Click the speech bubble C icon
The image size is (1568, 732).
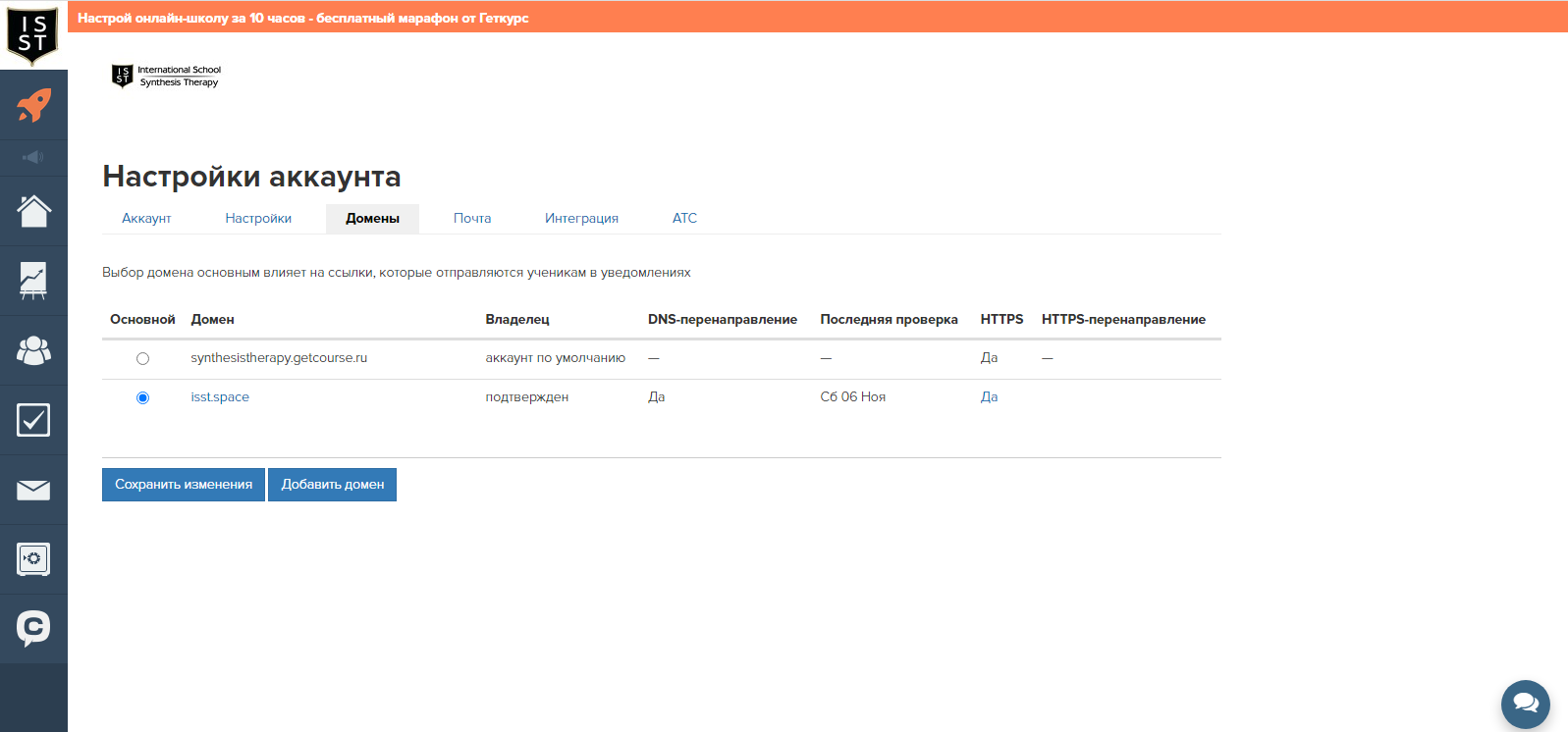tap(33, 628)
